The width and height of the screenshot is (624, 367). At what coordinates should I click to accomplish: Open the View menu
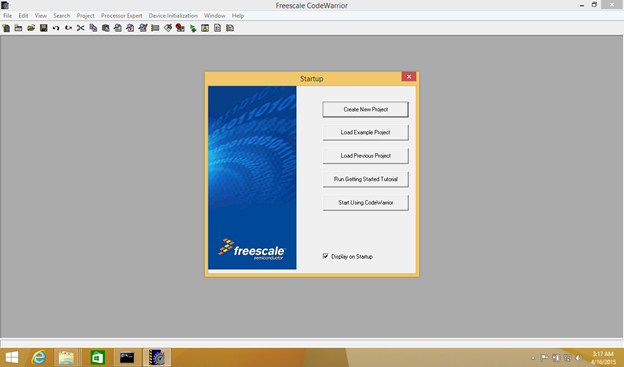(41, 16)
